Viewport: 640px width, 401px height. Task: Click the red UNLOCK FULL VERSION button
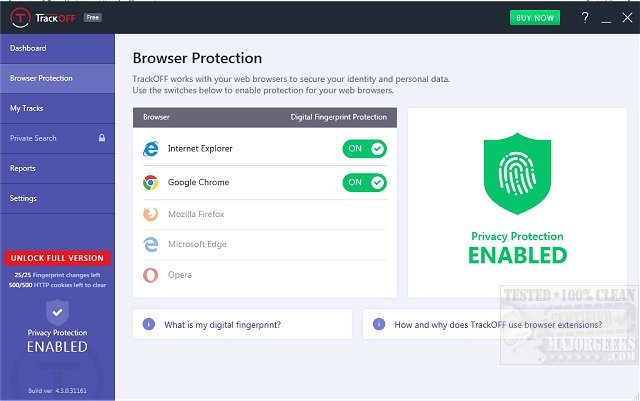tap(57, 258)
